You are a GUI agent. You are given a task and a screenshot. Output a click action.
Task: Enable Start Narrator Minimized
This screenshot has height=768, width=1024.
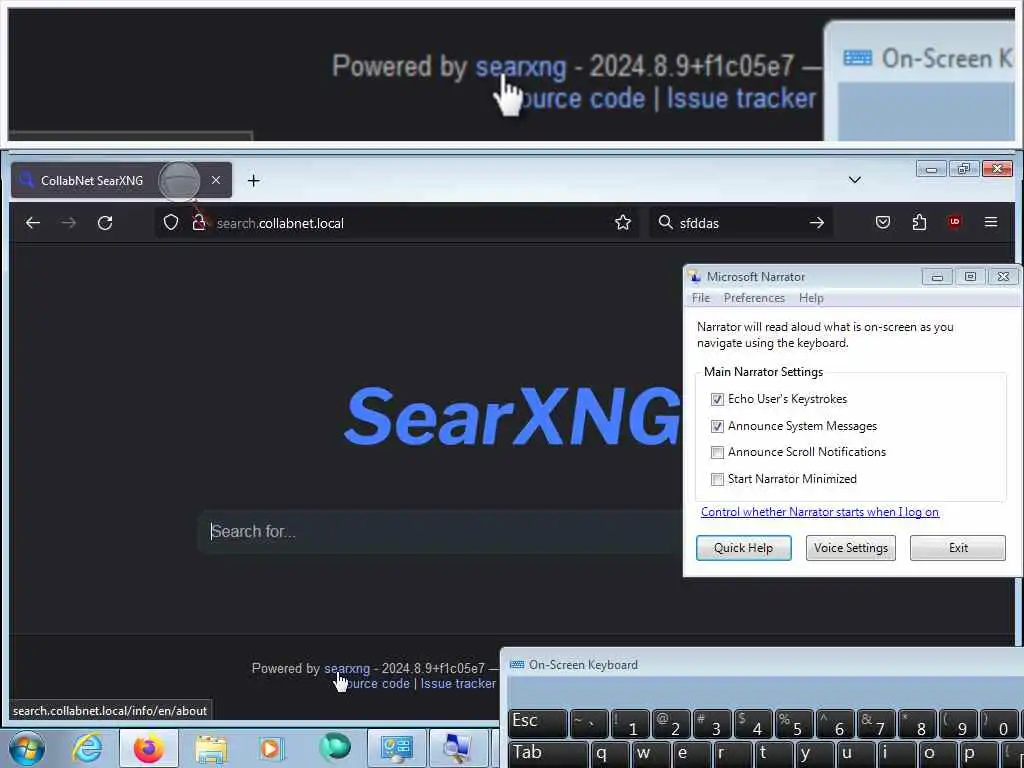click(717, 479)
